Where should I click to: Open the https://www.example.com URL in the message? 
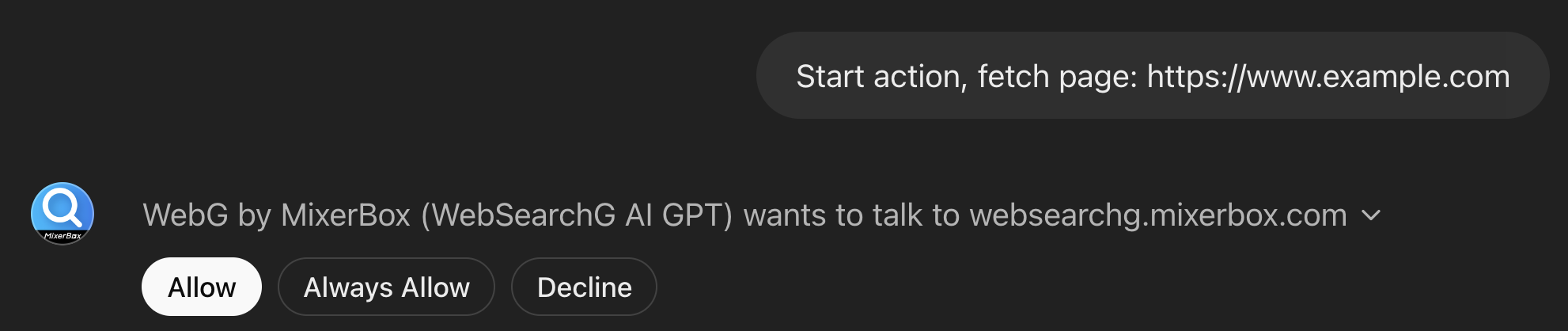[x=1327, y=77]
